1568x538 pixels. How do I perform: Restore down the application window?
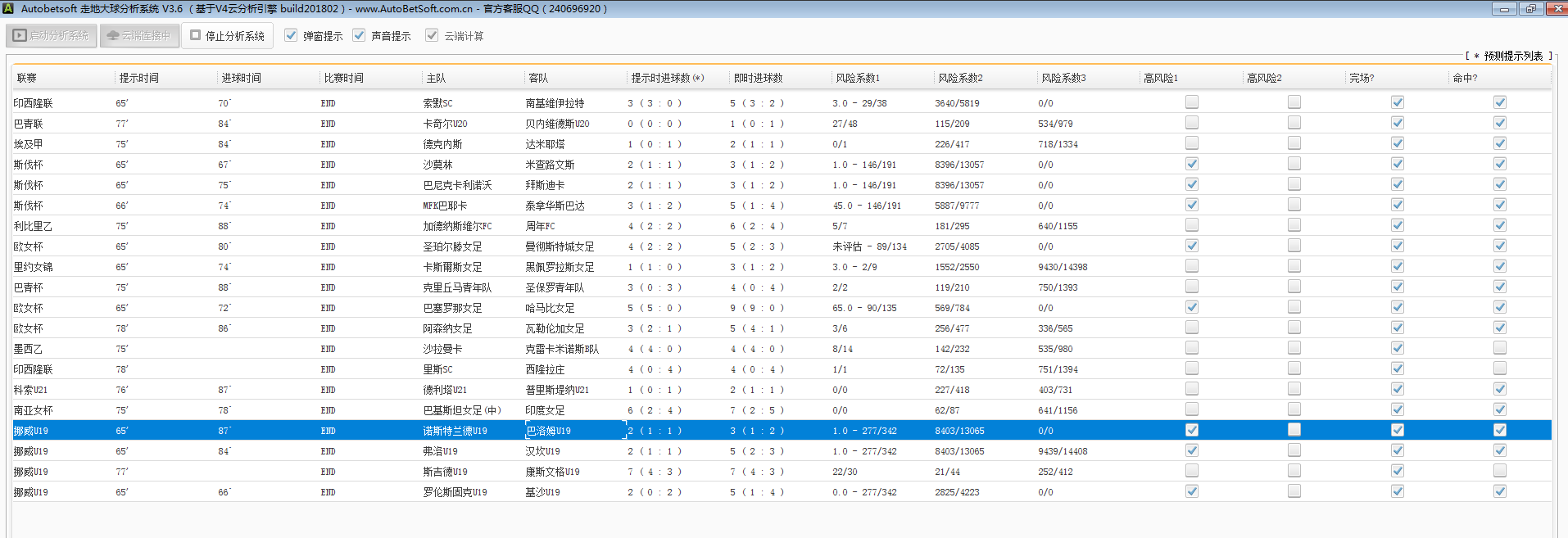1530,9
